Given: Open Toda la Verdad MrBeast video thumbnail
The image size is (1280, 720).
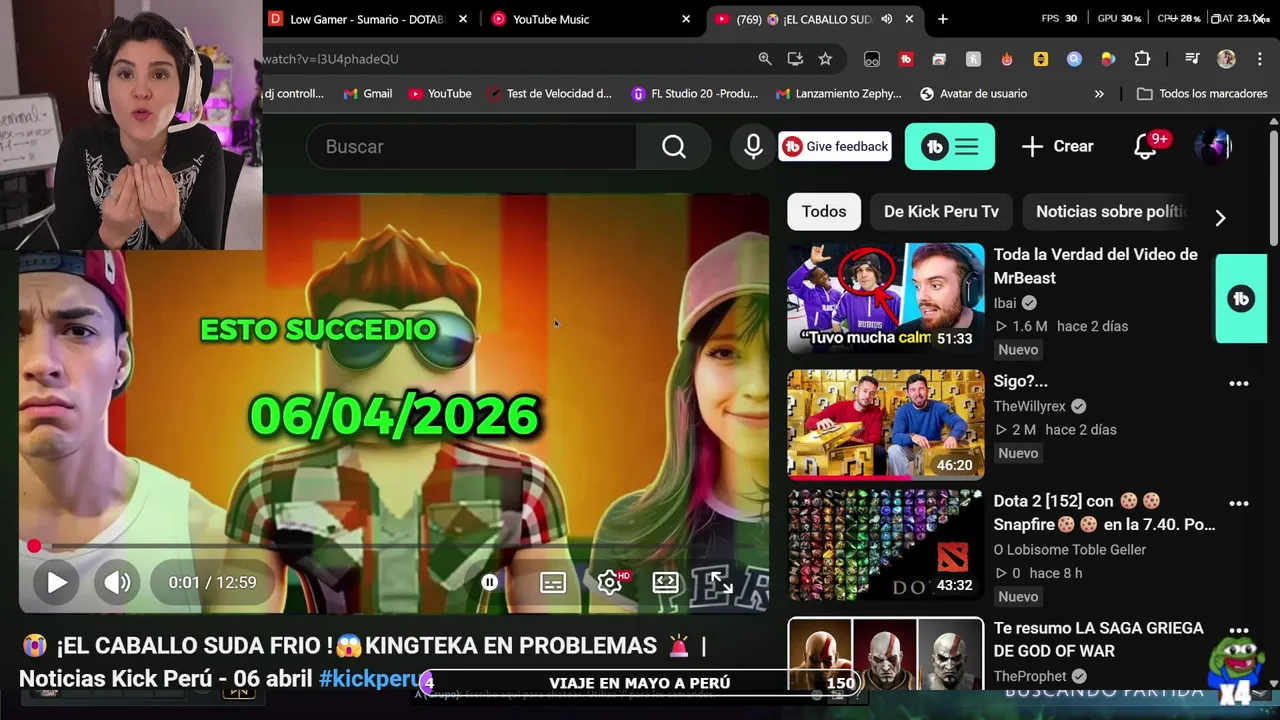Looking at the screenshot, I should click(886, 298).
